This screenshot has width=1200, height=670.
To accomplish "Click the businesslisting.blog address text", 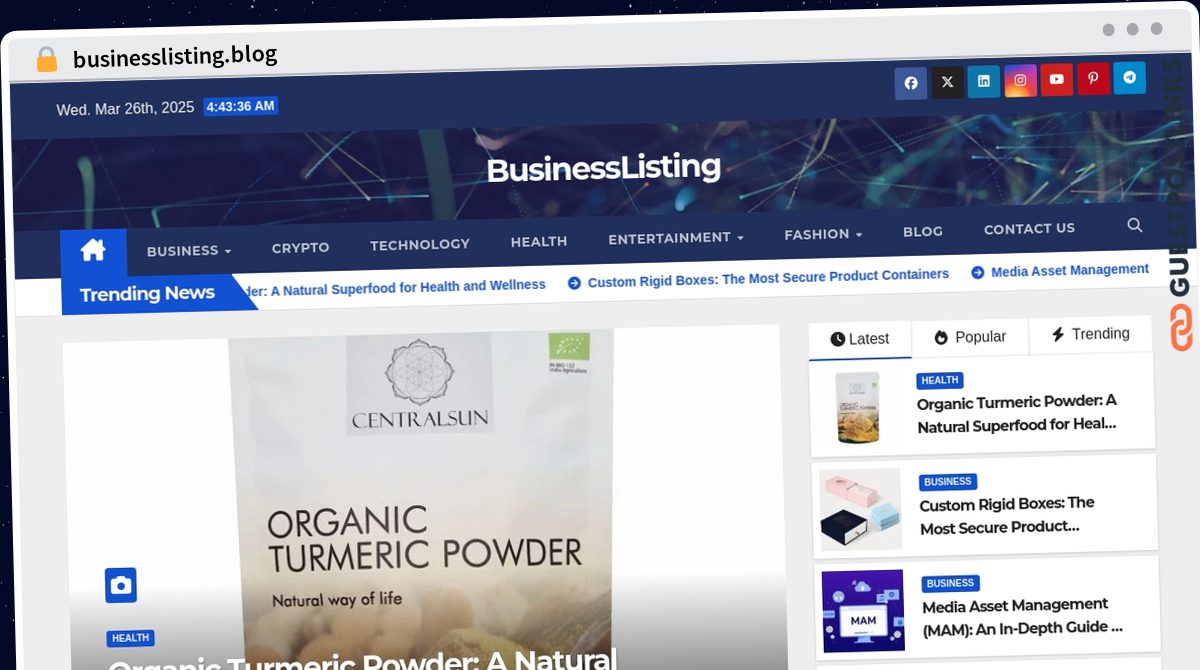I will coord(175,57).
